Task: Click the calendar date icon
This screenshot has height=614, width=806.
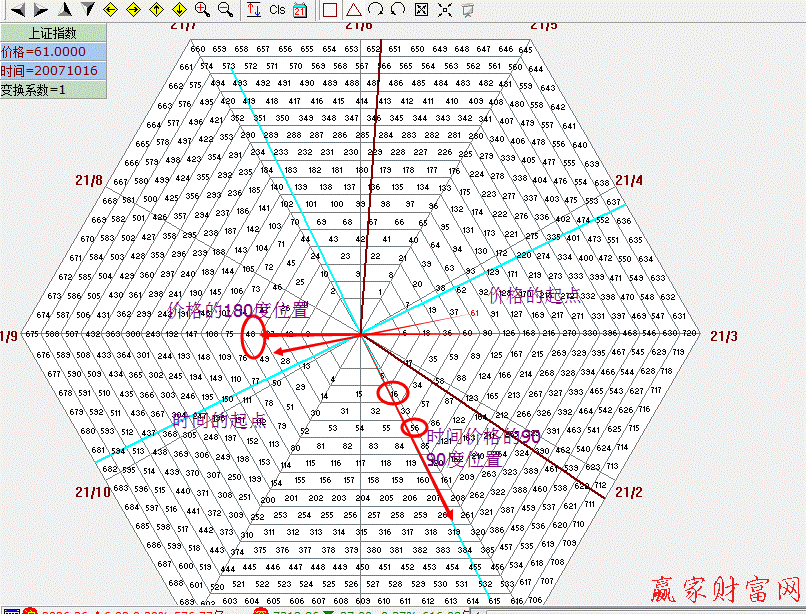Action: tap(300, 10)
